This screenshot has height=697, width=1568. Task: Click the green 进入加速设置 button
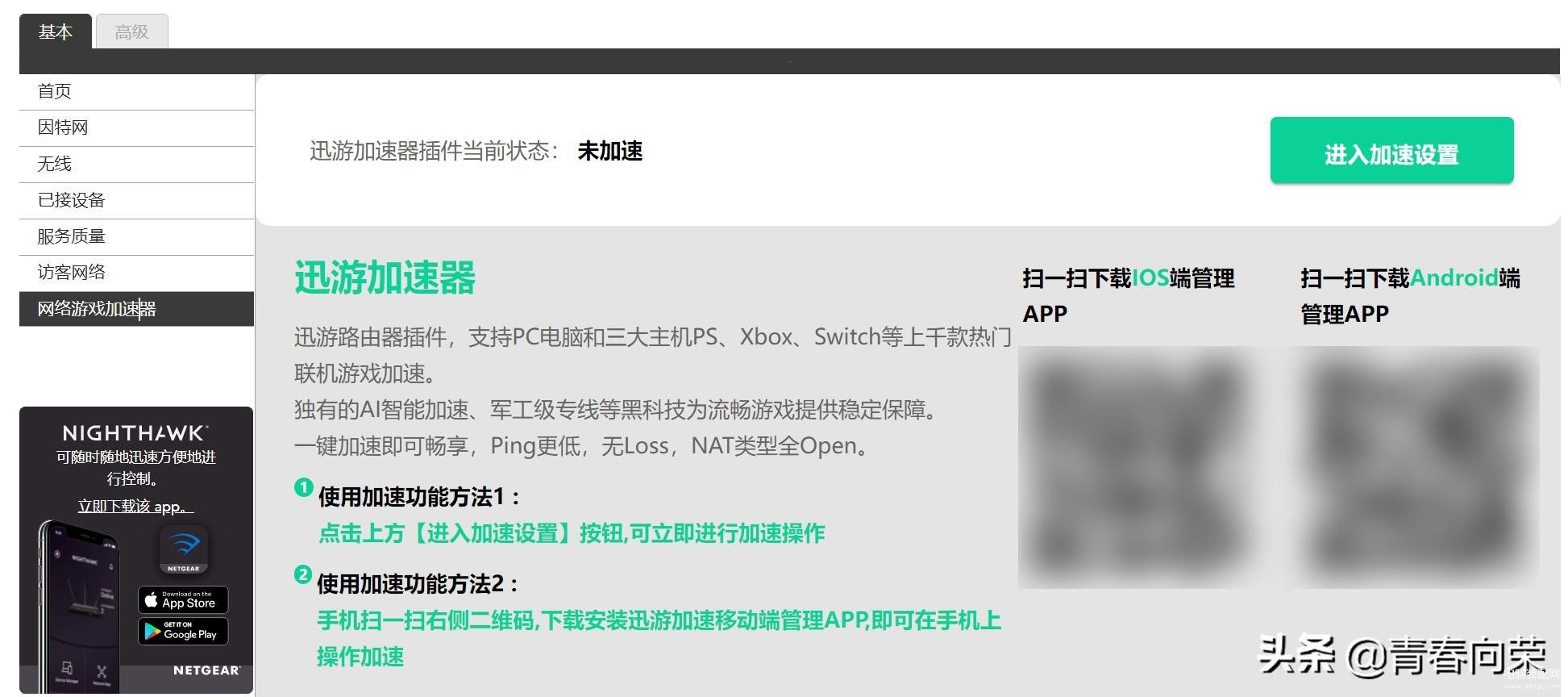[x=1391, y=151]
